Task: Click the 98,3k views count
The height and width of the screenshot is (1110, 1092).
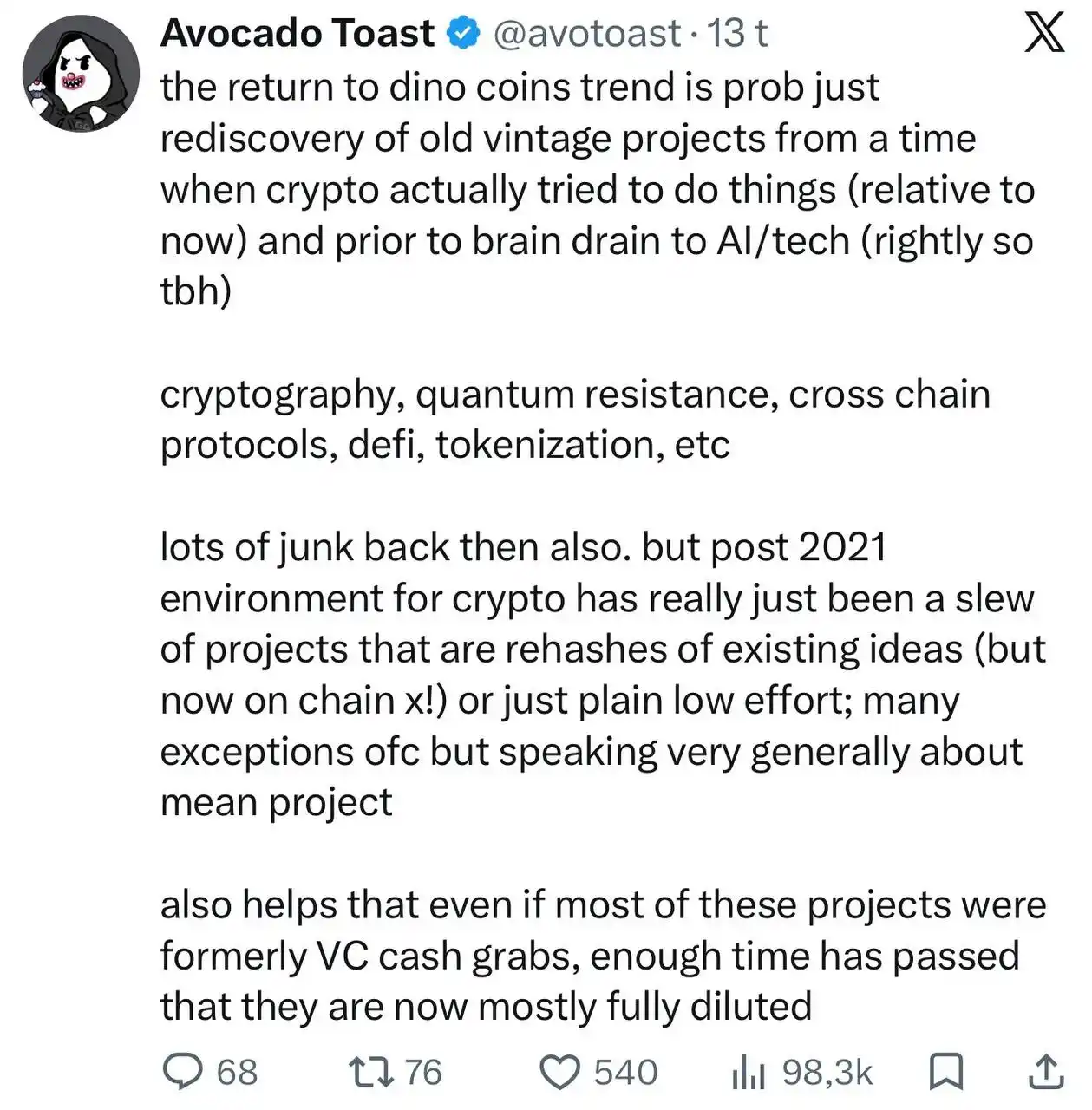Action: click(x=827, y=1073)
